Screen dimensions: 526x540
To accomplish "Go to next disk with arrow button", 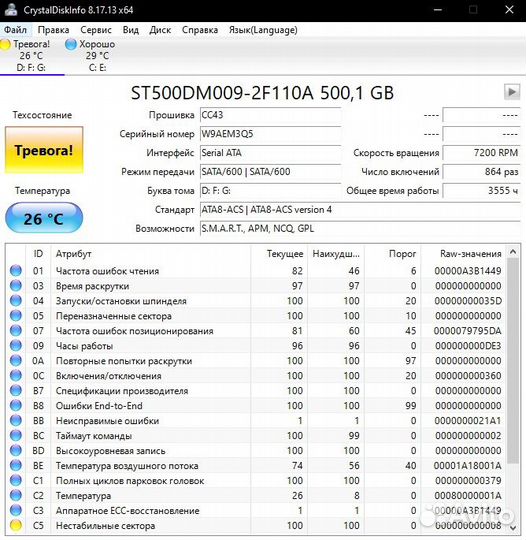I will [512, 92].
